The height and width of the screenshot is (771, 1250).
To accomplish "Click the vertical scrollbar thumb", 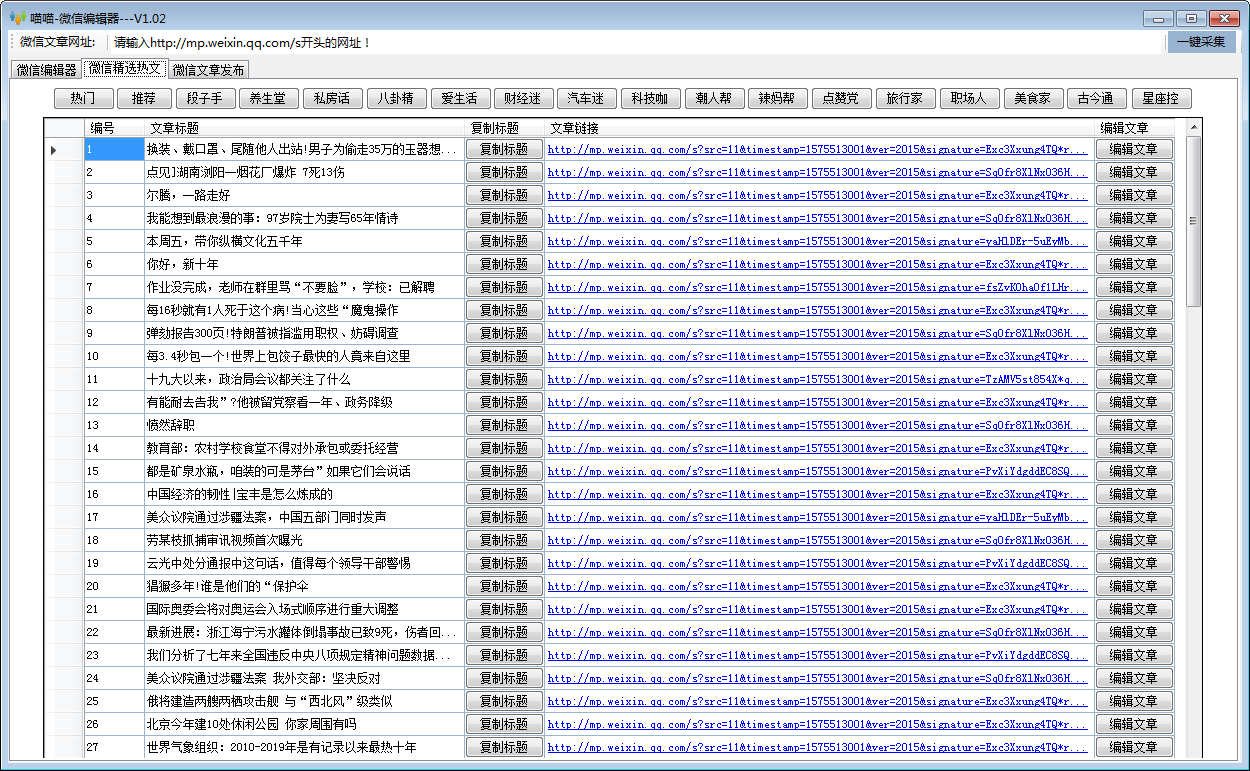I will coord(1192,221).
